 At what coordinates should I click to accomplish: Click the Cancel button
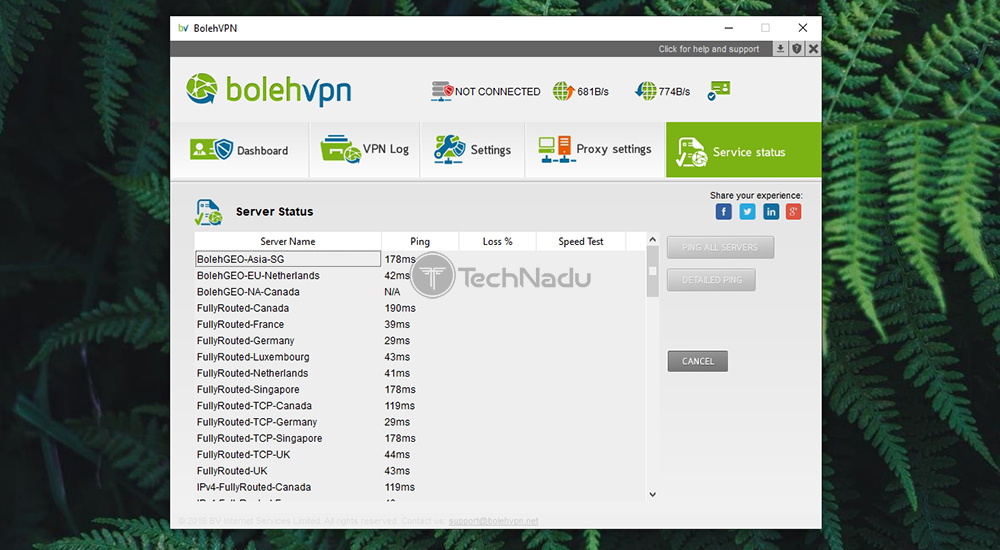click(698, 361)
